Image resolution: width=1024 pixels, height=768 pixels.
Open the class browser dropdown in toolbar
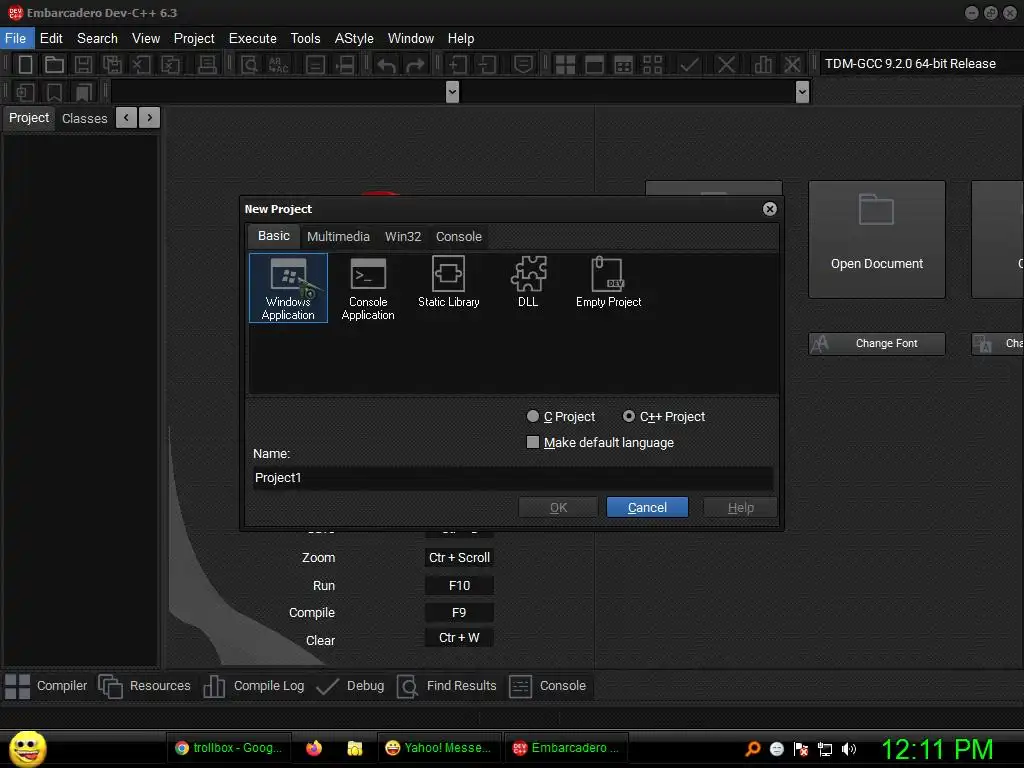click(452, 92)
